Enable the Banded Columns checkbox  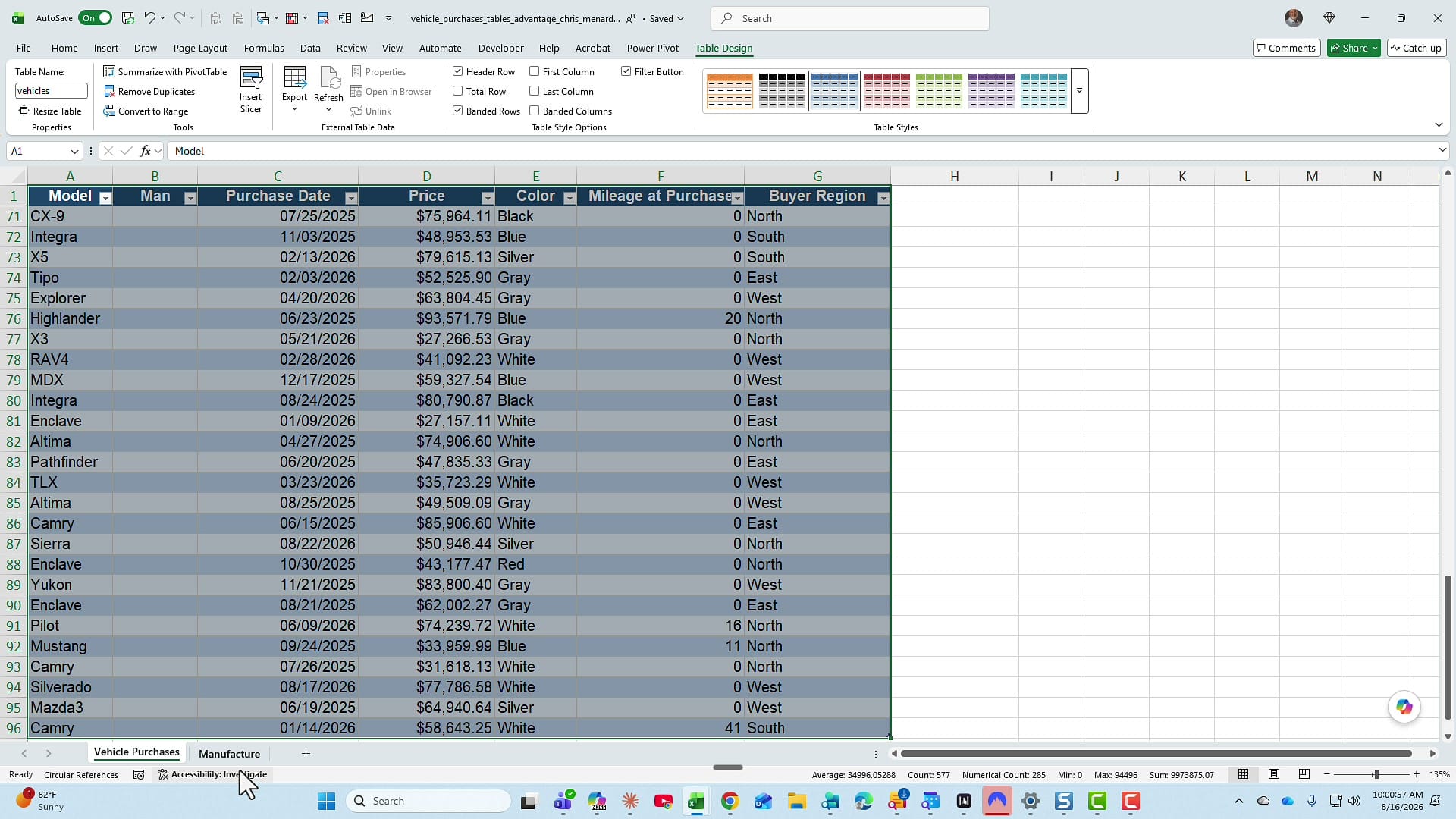(535, 111)
